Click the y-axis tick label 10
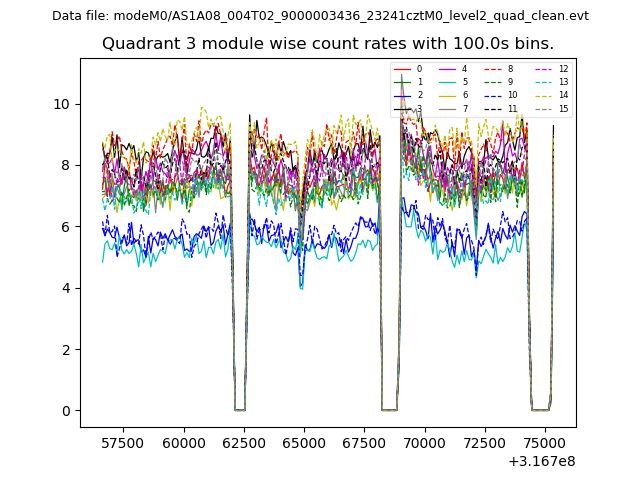Viewport: 640px width, 480px height. pos(62,104)
